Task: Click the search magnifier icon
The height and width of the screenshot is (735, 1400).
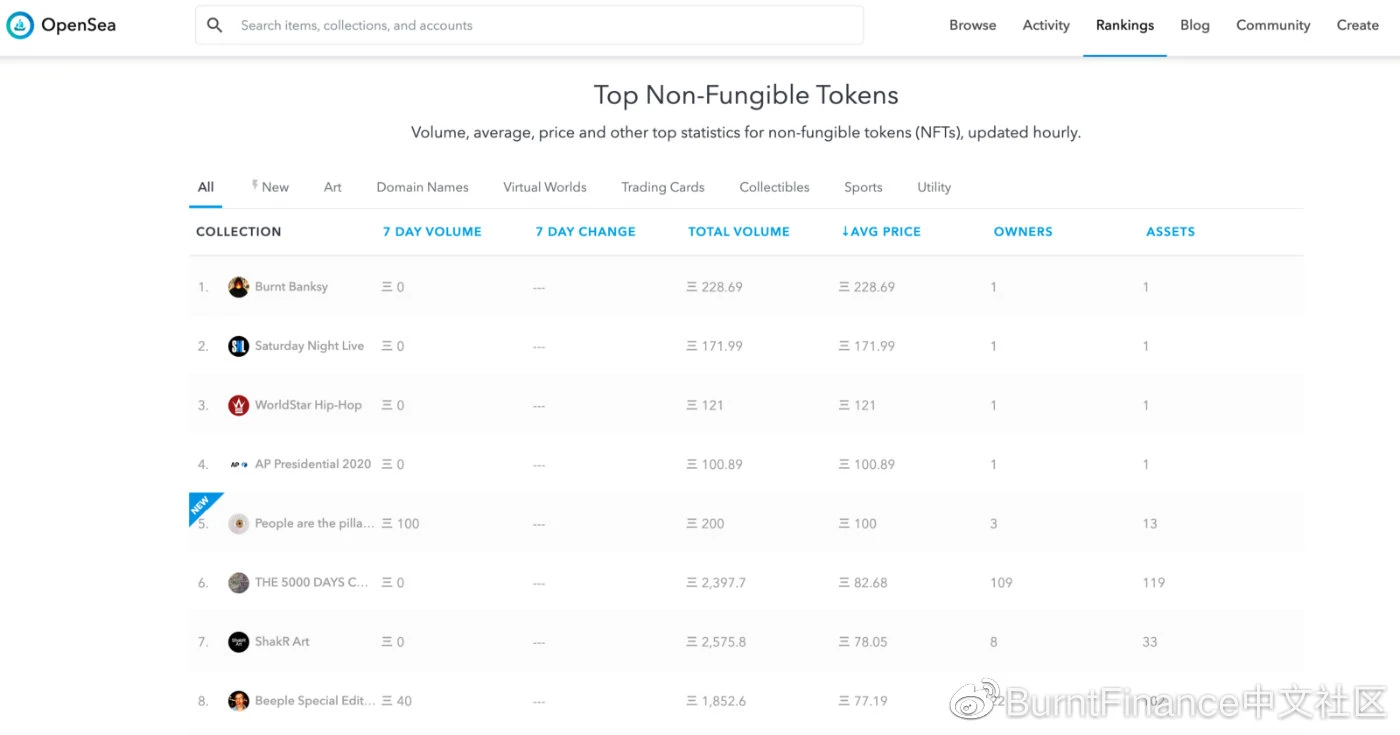Action: (215, 25)
